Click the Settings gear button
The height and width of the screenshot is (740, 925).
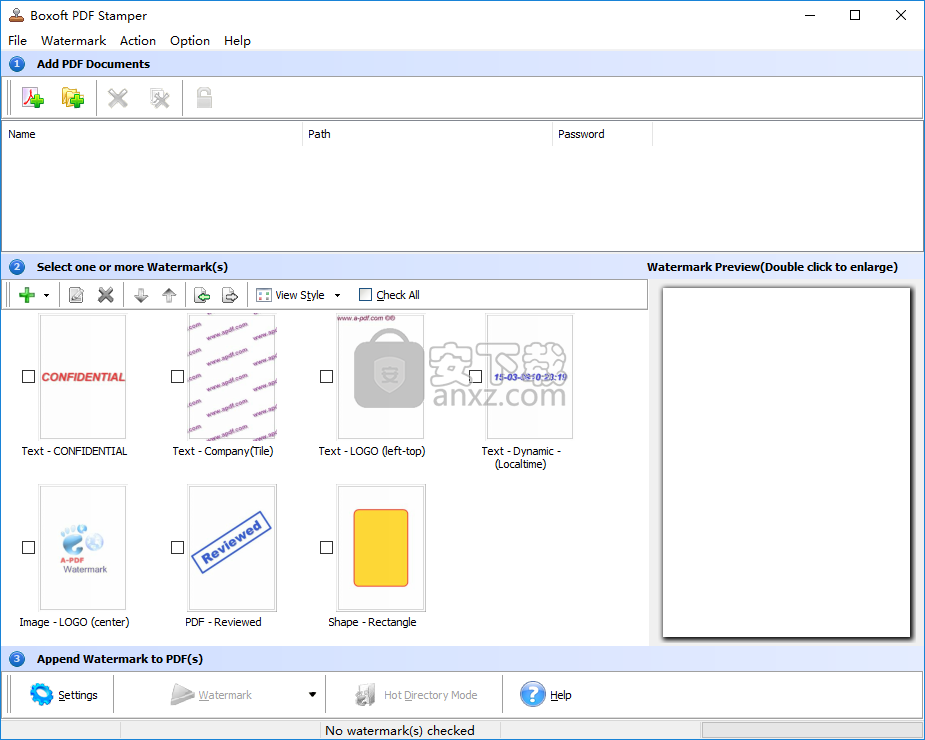[x=64, y=695]
